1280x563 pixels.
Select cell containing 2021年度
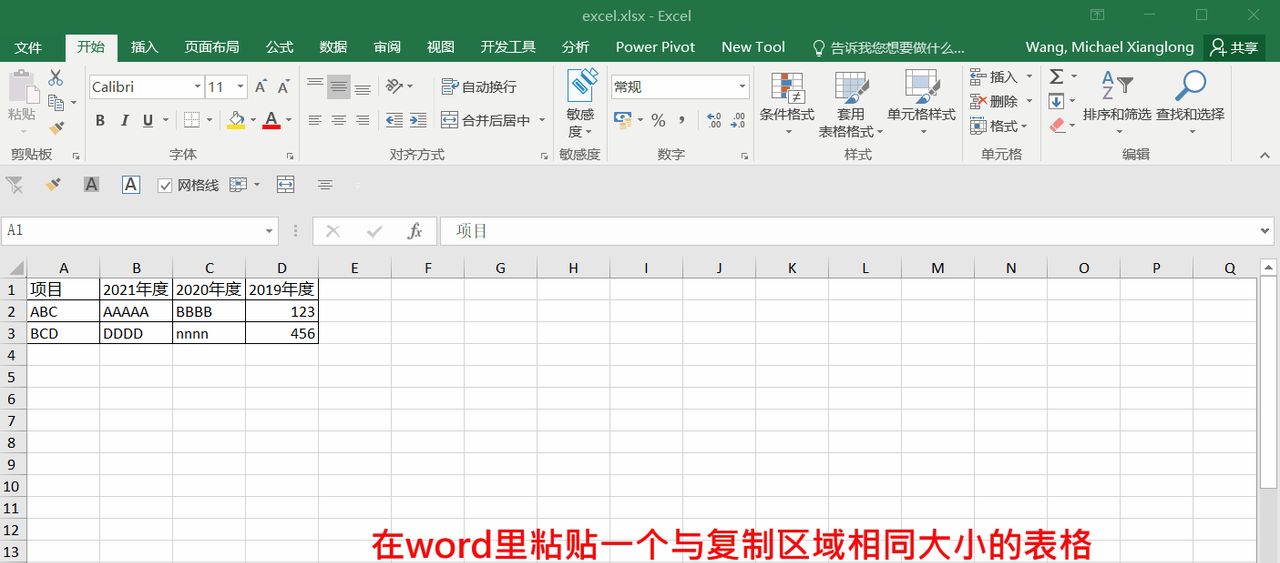(136, 289)
